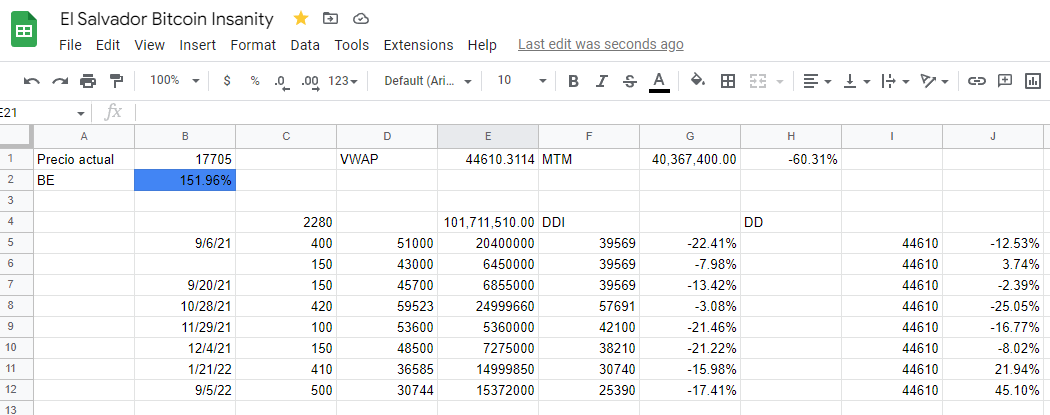
Task: Click the Merge cells icon
Action: pos(757,81)
